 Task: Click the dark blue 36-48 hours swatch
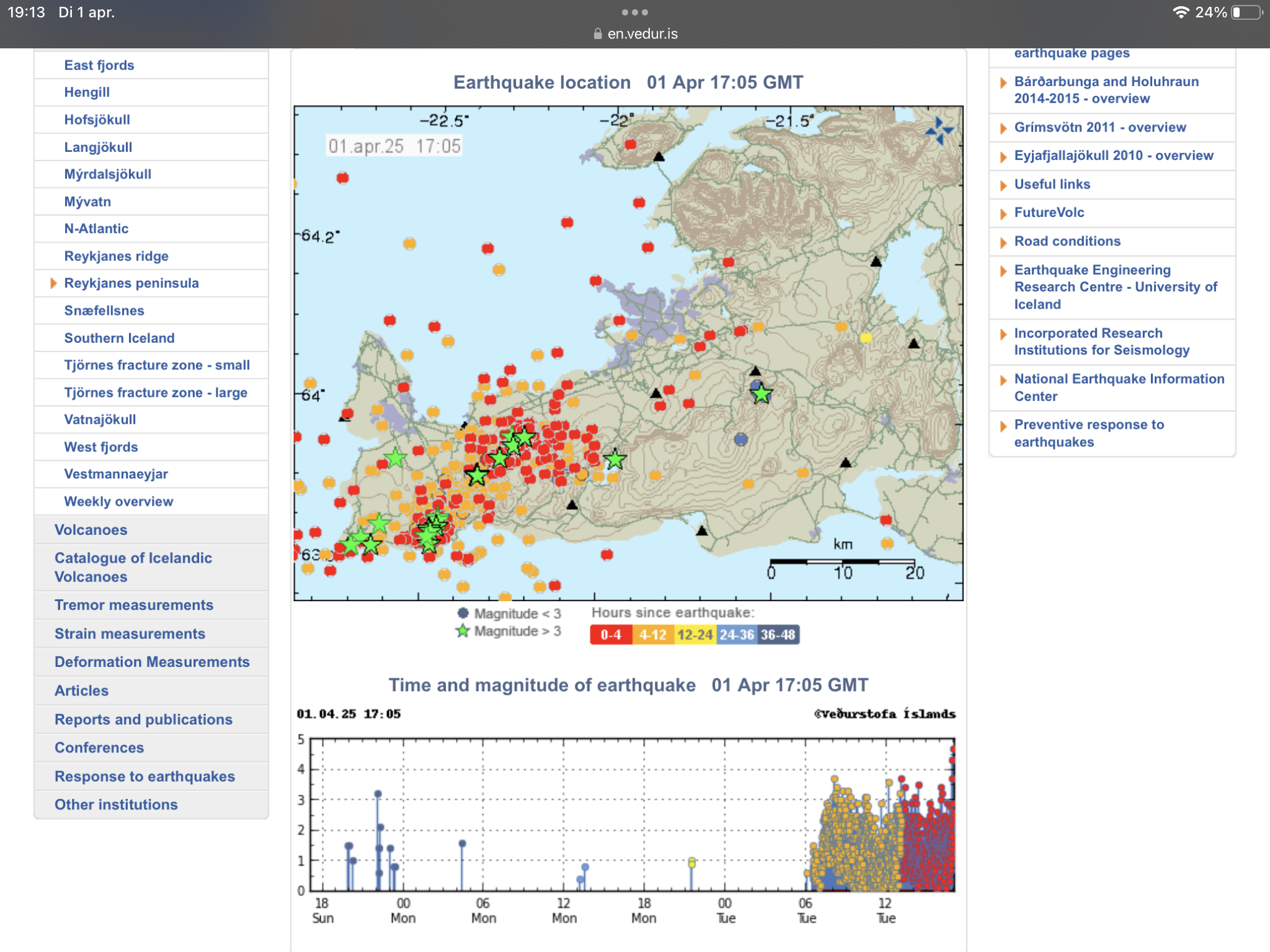[778, 635]
